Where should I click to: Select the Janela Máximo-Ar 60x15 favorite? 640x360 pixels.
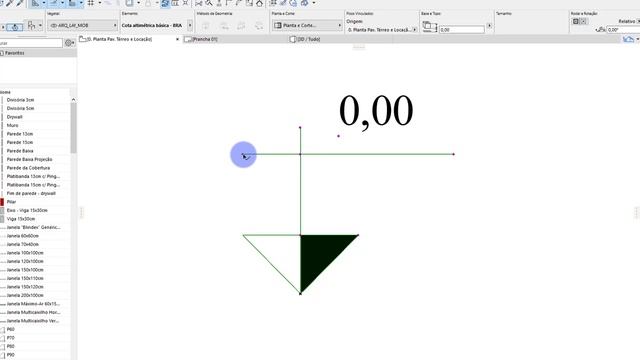33,304
